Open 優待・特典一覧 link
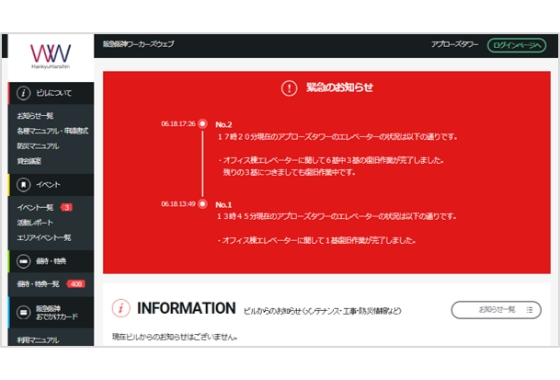 pyautogui.click(x=38, y=284)
